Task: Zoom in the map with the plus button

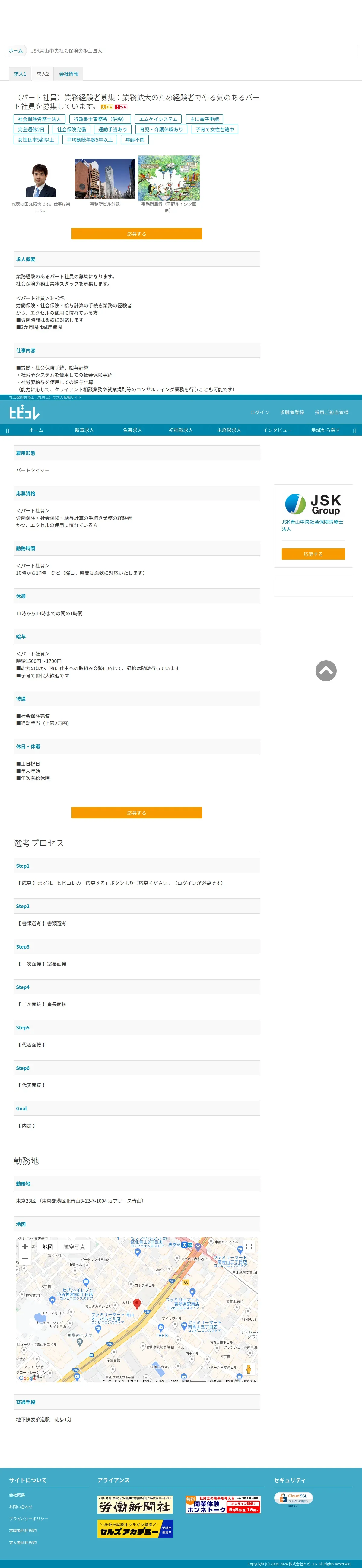Action: tap(25, 1246)
